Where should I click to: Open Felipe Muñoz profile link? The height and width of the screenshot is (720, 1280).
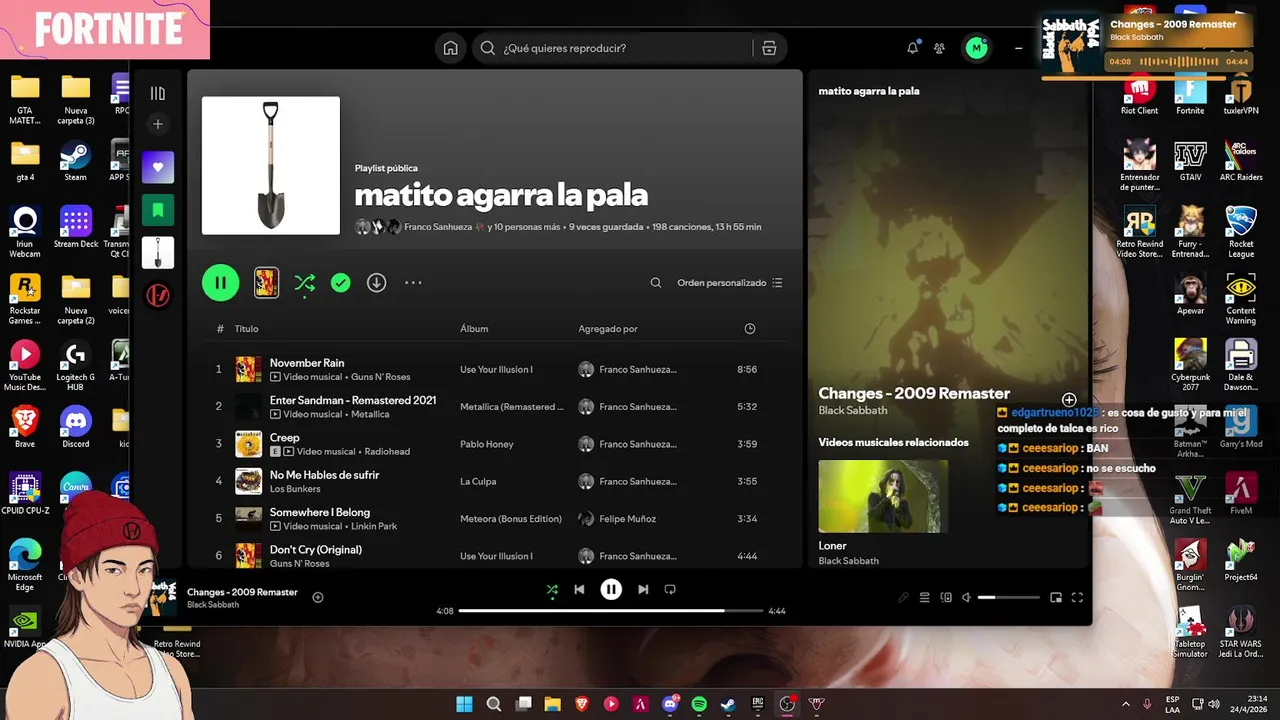coord(628,519)
